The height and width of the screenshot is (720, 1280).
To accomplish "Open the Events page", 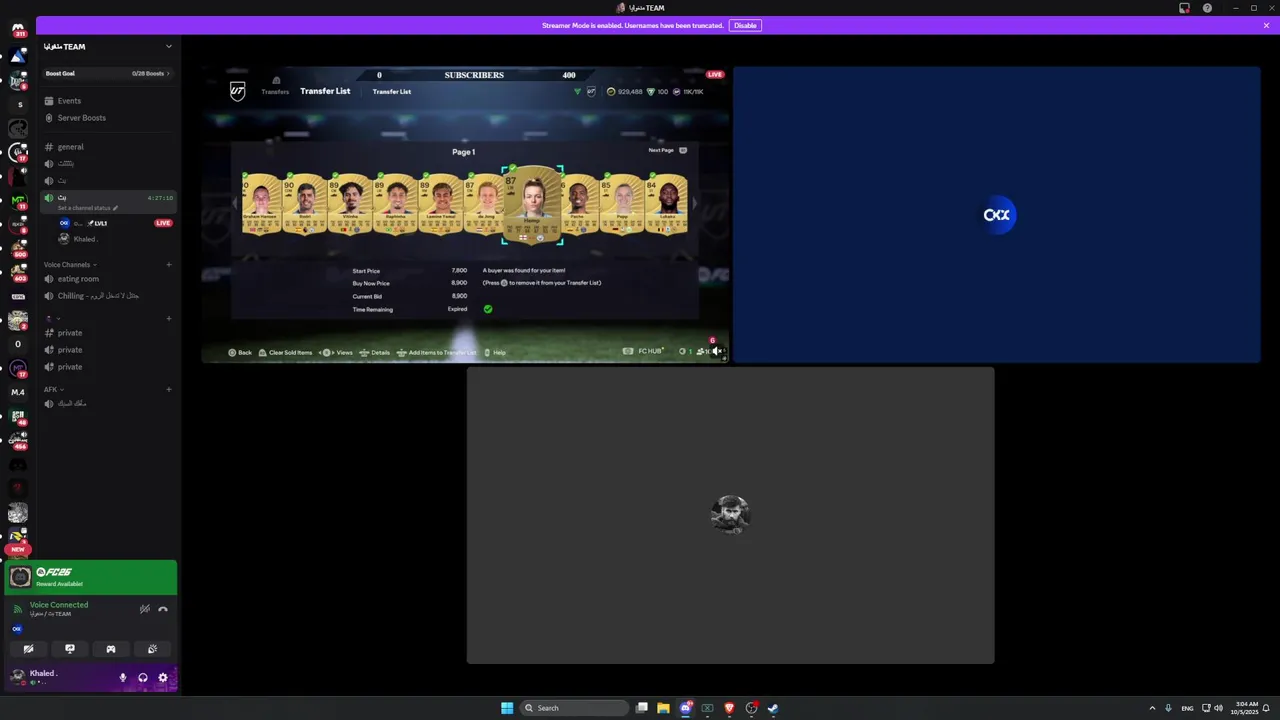I will pyautogui.click(x=108, y=101).
